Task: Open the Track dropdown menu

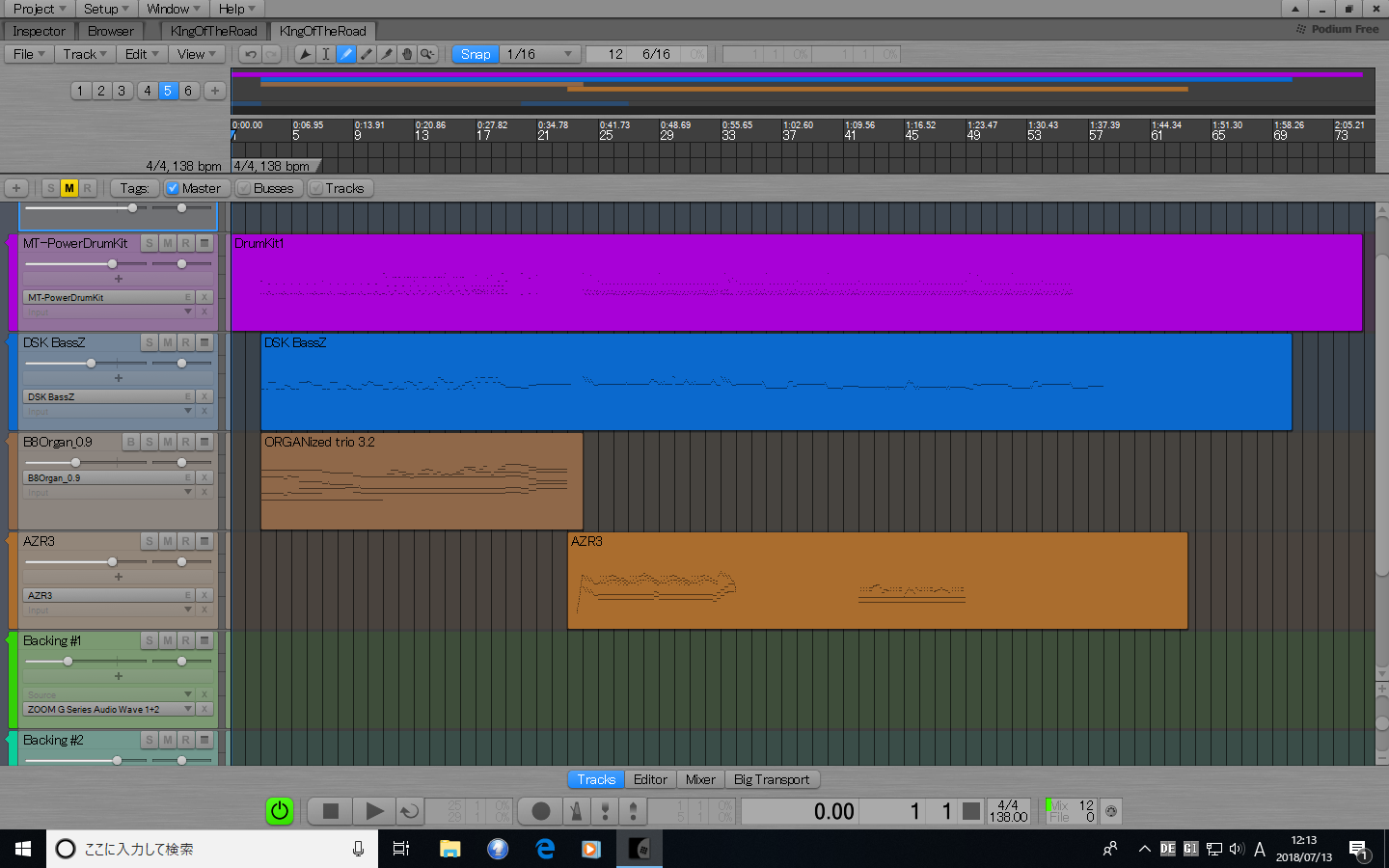Action: tap(85, 54)
